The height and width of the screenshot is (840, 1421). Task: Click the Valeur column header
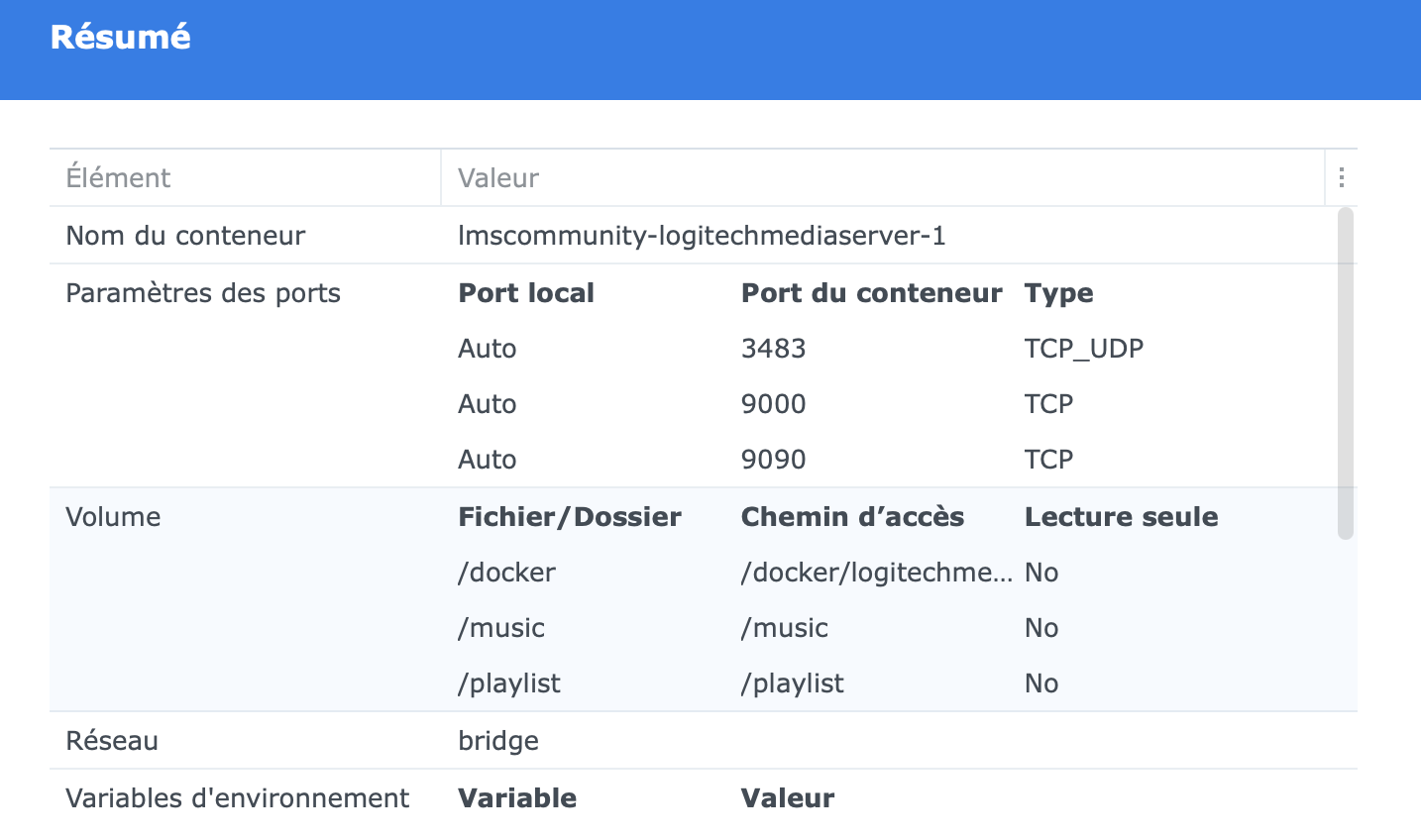click(498, 178)
